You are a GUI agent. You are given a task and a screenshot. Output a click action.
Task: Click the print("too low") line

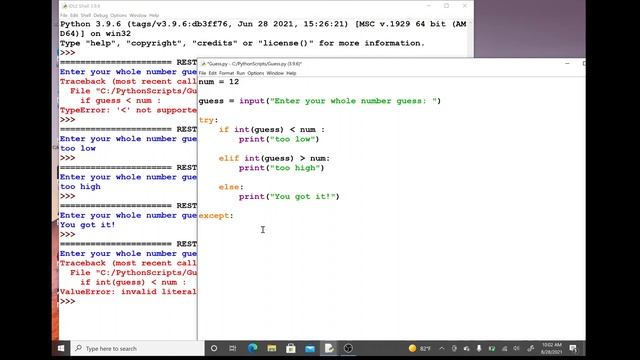click(x=279, y=139)
